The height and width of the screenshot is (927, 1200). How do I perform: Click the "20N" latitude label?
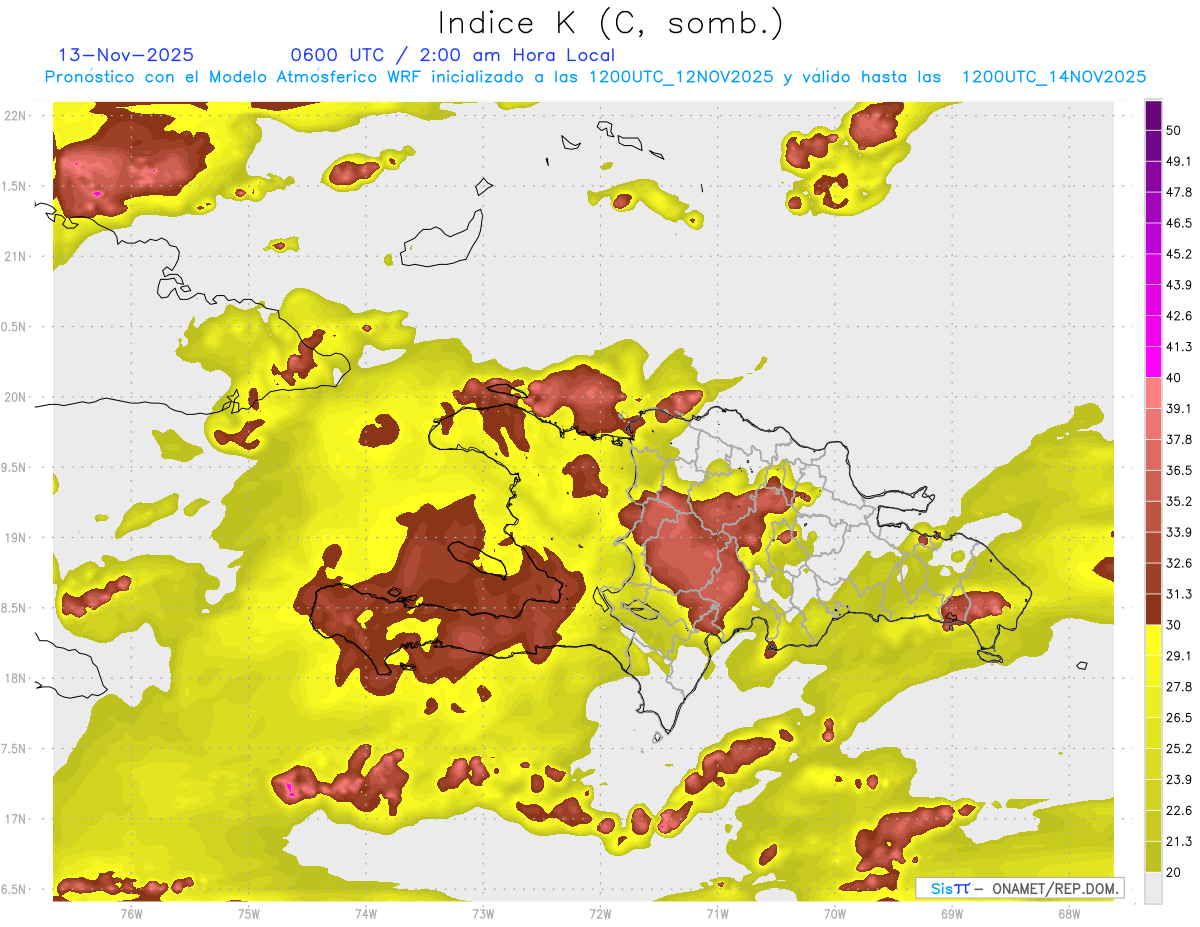15,397
